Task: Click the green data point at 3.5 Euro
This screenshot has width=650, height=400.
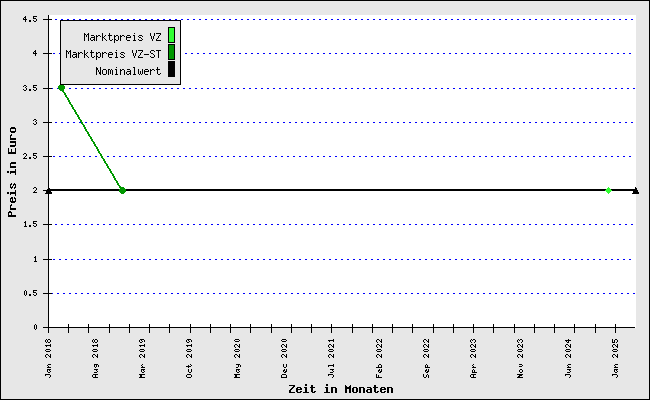Action: point(61,88)
